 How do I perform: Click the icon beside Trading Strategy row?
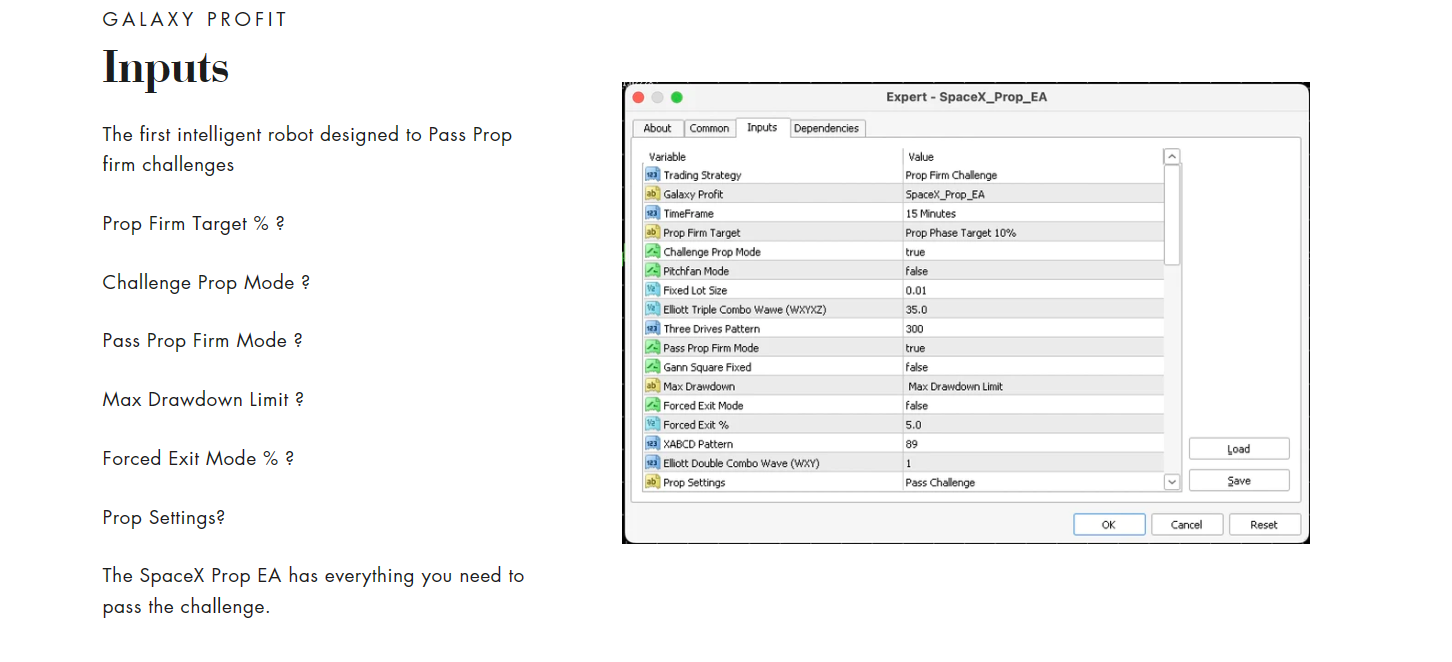[652, 175]
